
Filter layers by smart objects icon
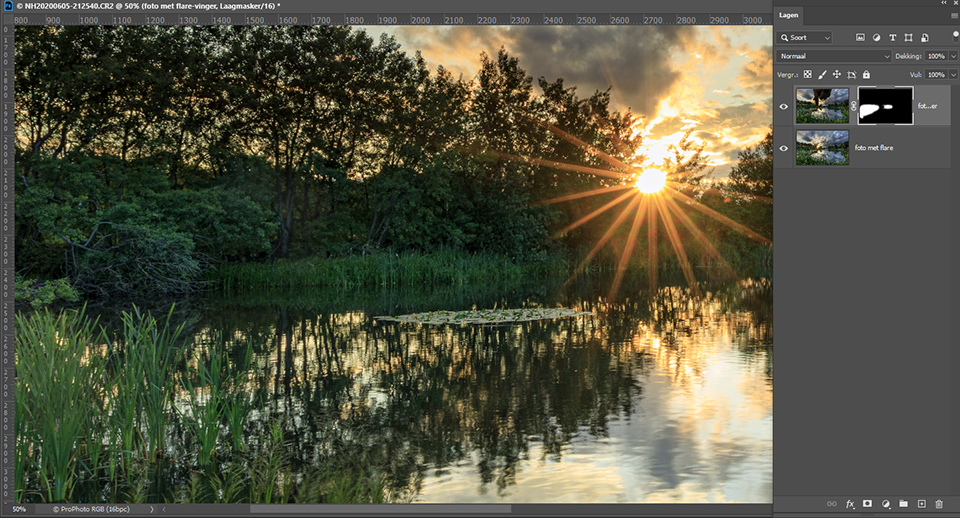[924, 37]
